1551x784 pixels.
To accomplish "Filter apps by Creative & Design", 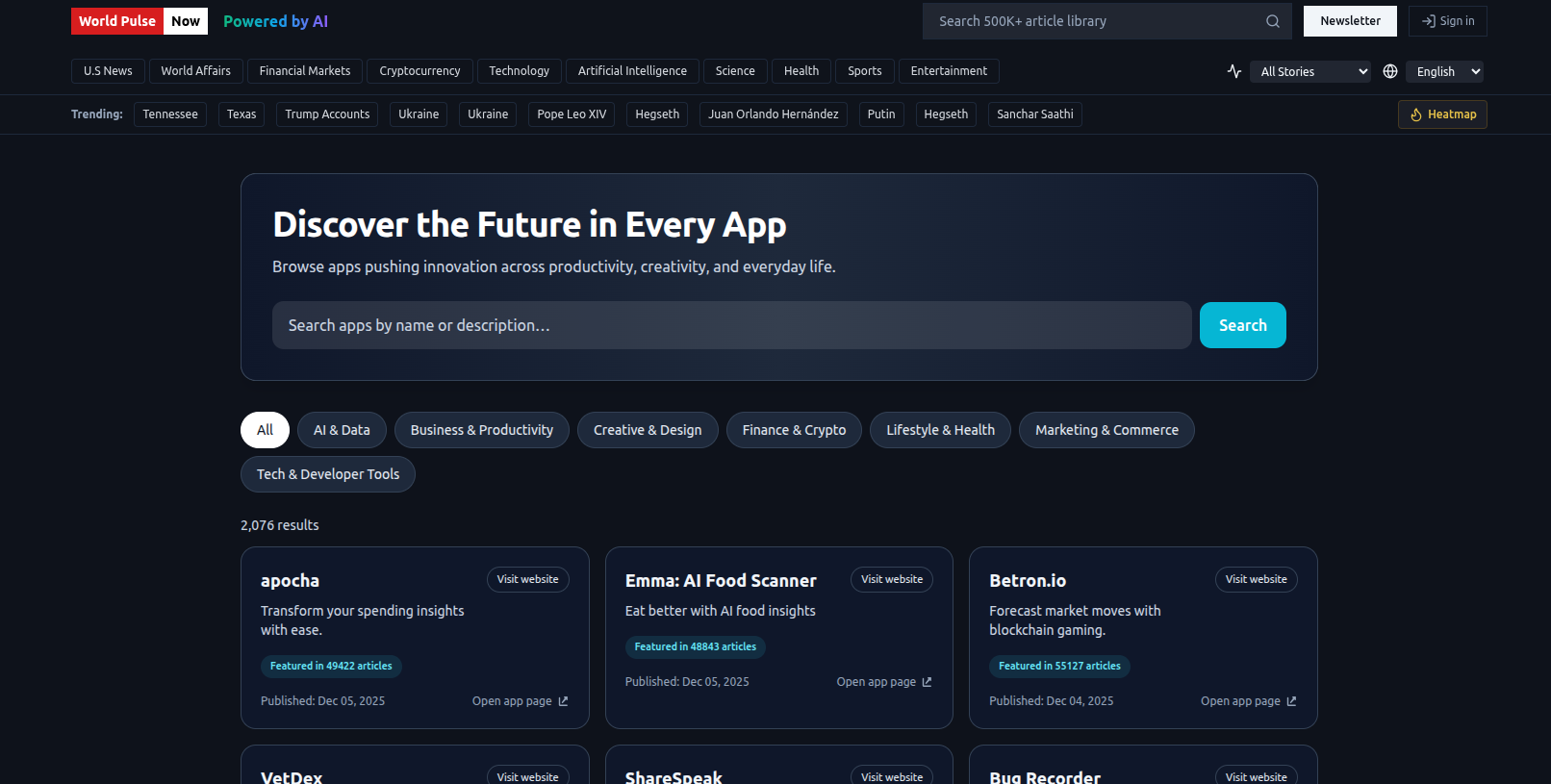I will (x=648, y=430).
